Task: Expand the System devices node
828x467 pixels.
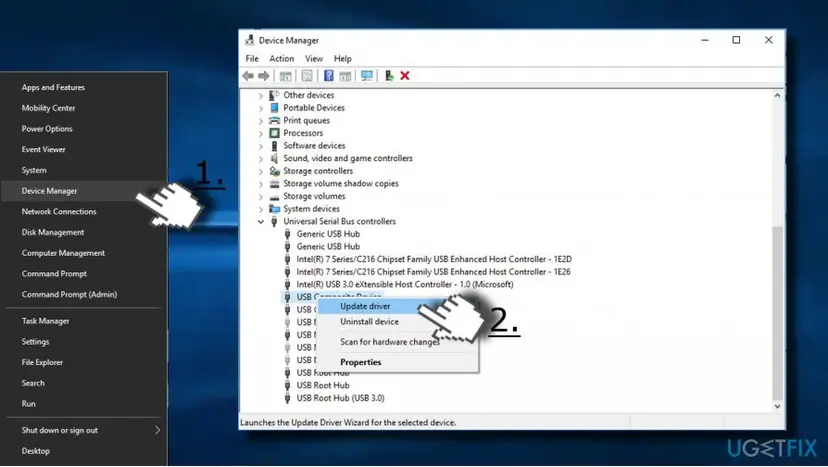Action: 260,210
